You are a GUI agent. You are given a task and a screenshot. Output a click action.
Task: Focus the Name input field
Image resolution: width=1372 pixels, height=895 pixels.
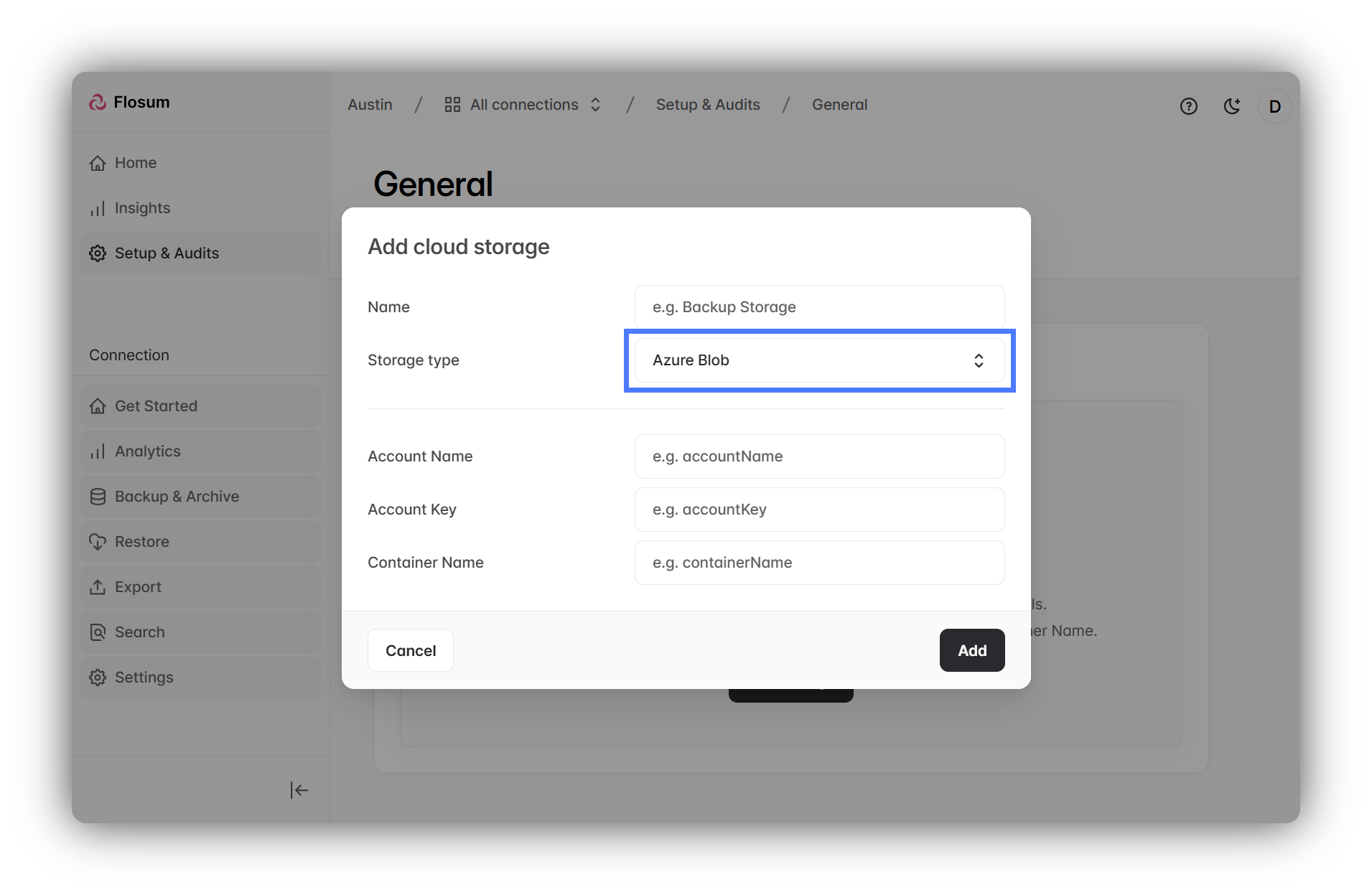(x=818, y=307)
